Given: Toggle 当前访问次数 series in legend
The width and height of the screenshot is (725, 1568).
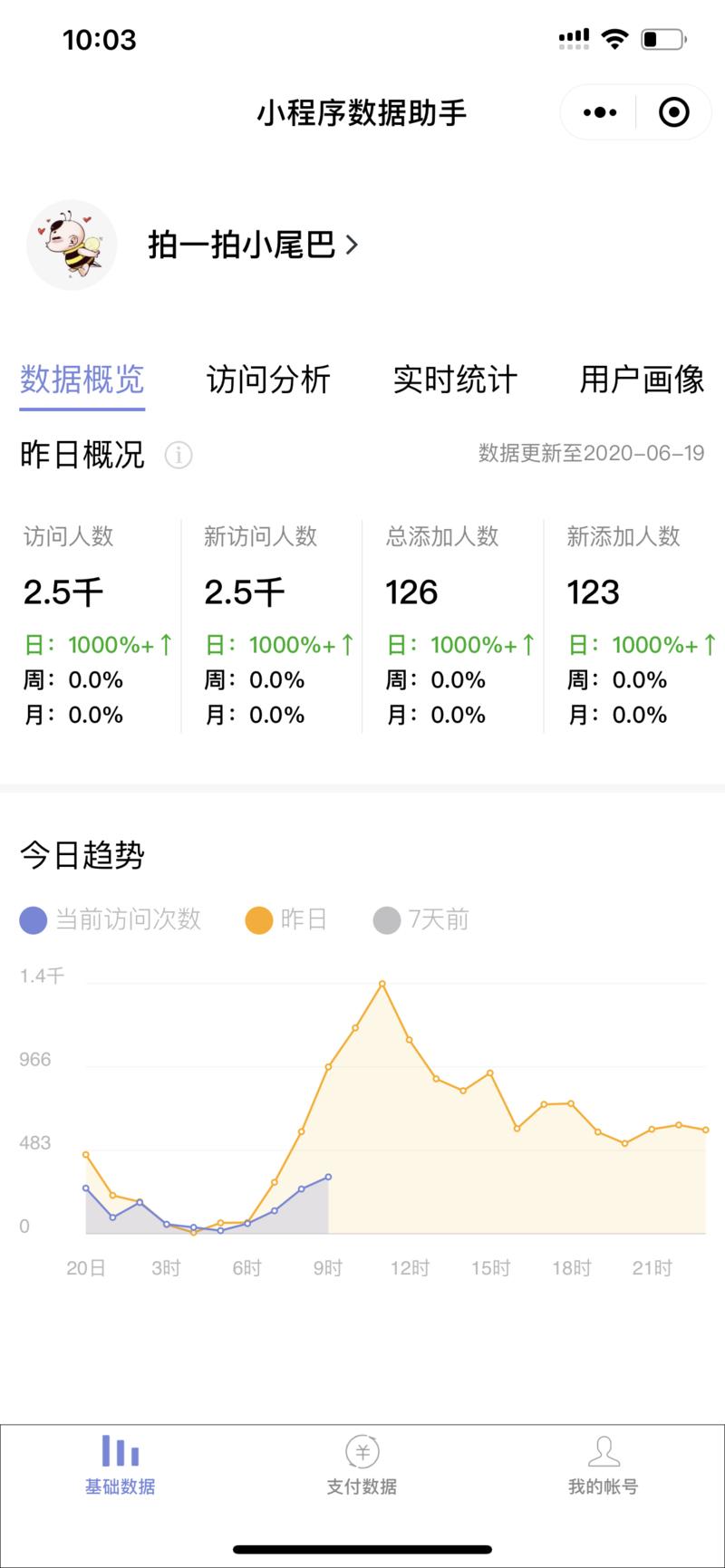Looking at the screenshot, I should pos(111,920).
